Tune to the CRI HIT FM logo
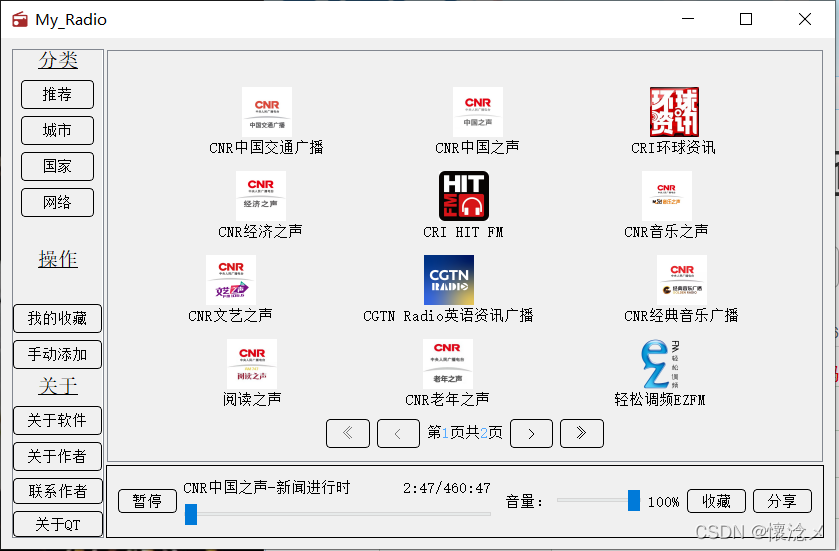Image resolution: width=839 pixels, height=551 pixels. tap(463, 196)
